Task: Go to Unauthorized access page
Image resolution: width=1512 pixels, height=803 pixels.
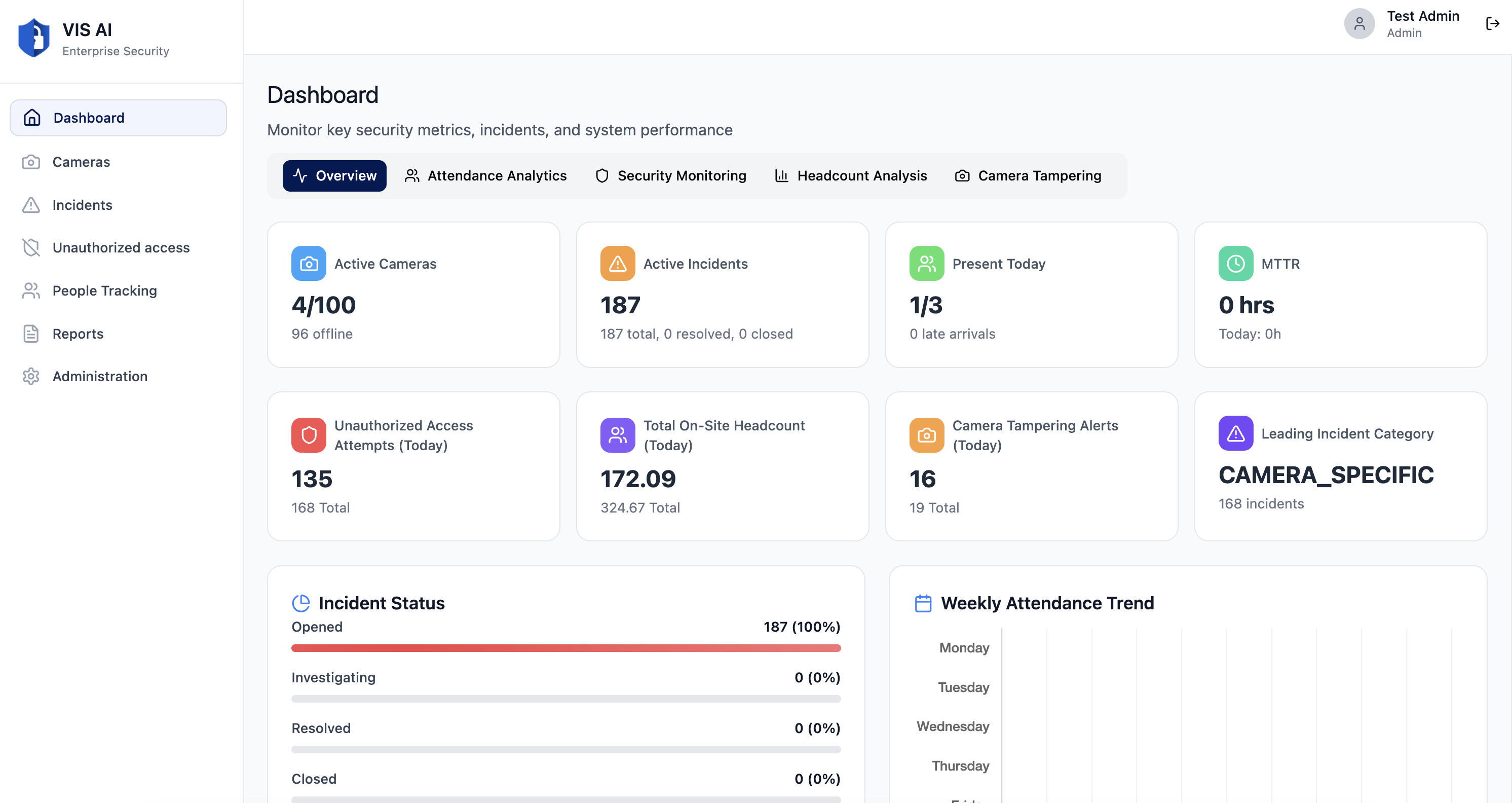Action: 121,248
